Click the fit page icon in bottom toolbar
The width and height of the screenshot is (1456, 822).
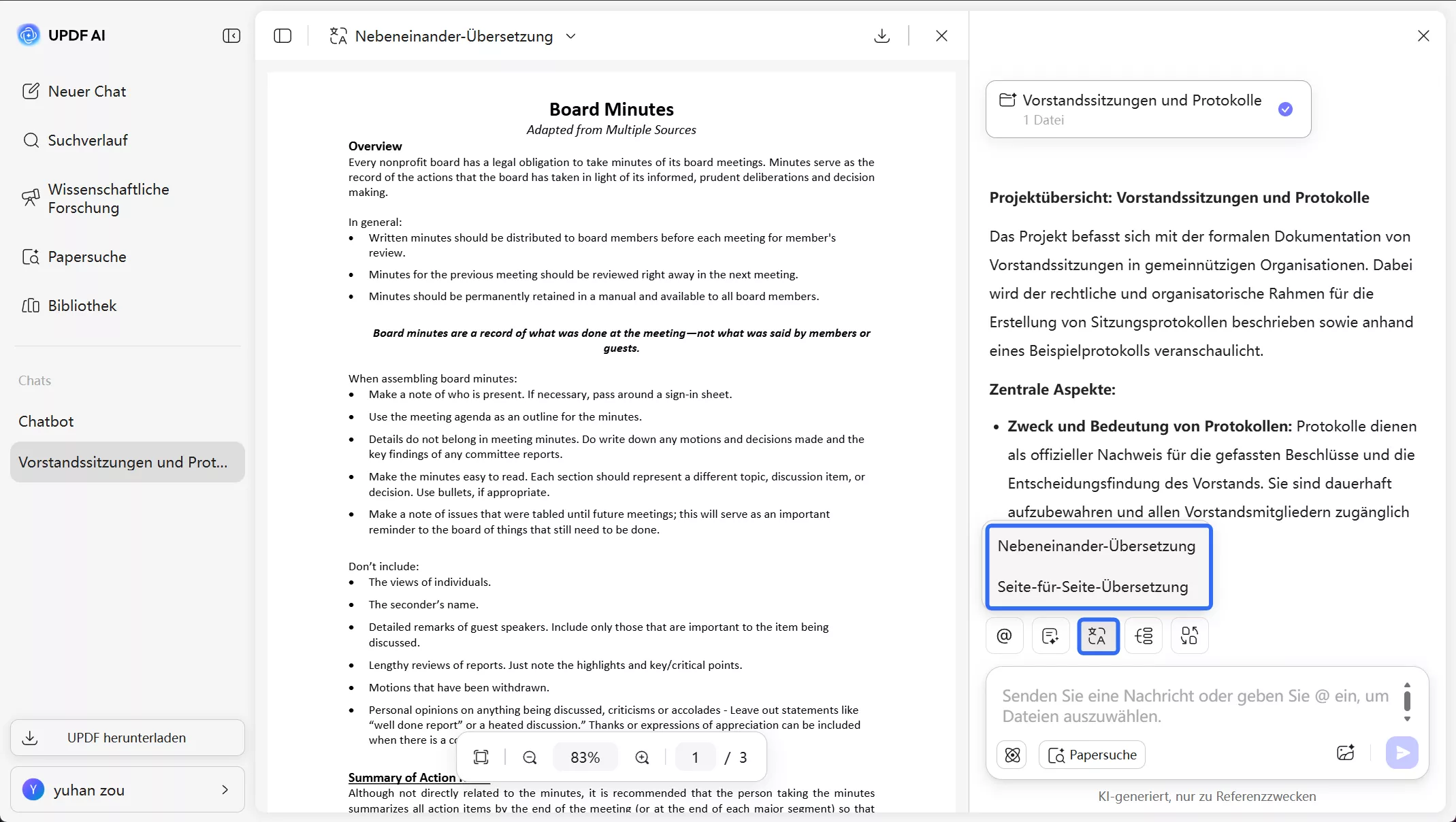click(481, 757)
